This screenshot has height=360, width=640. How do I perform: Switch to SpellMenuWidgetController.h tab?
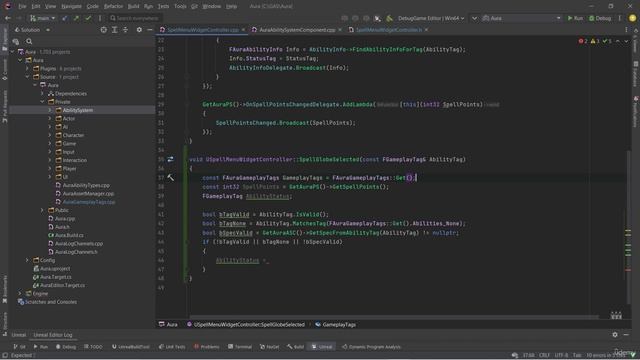coord(389,30)
